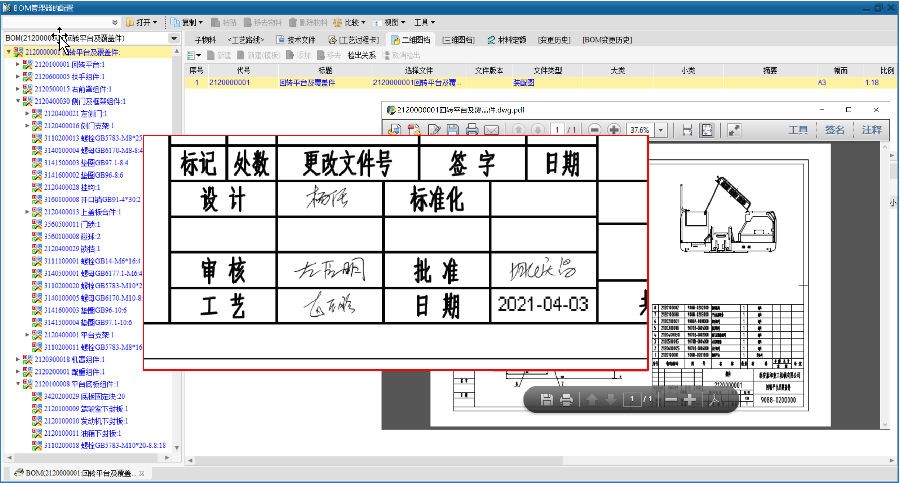Image resolution: width=900 pixels, height=483 pixels.
Task: Zoom in with the PDF plus button
Action: [x=614, y=130]
